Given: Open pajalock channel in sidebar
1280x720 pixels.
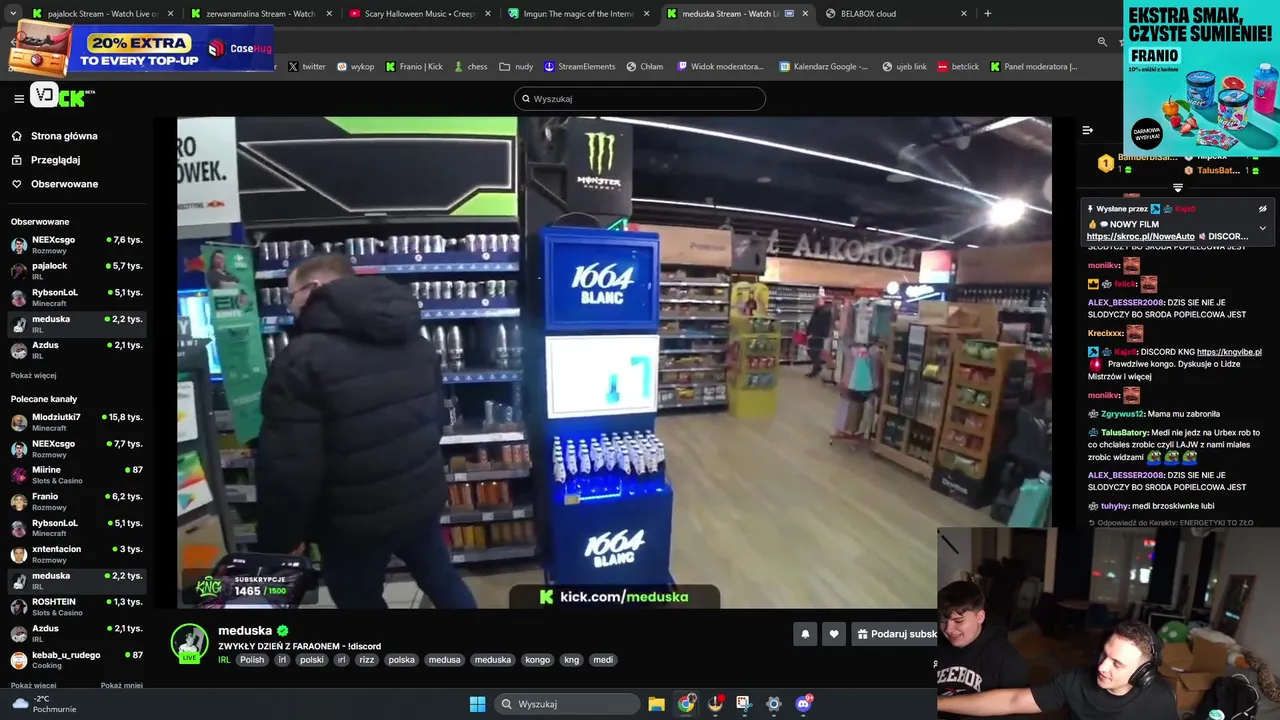Looking at the screenshot, I should point(77,271).
